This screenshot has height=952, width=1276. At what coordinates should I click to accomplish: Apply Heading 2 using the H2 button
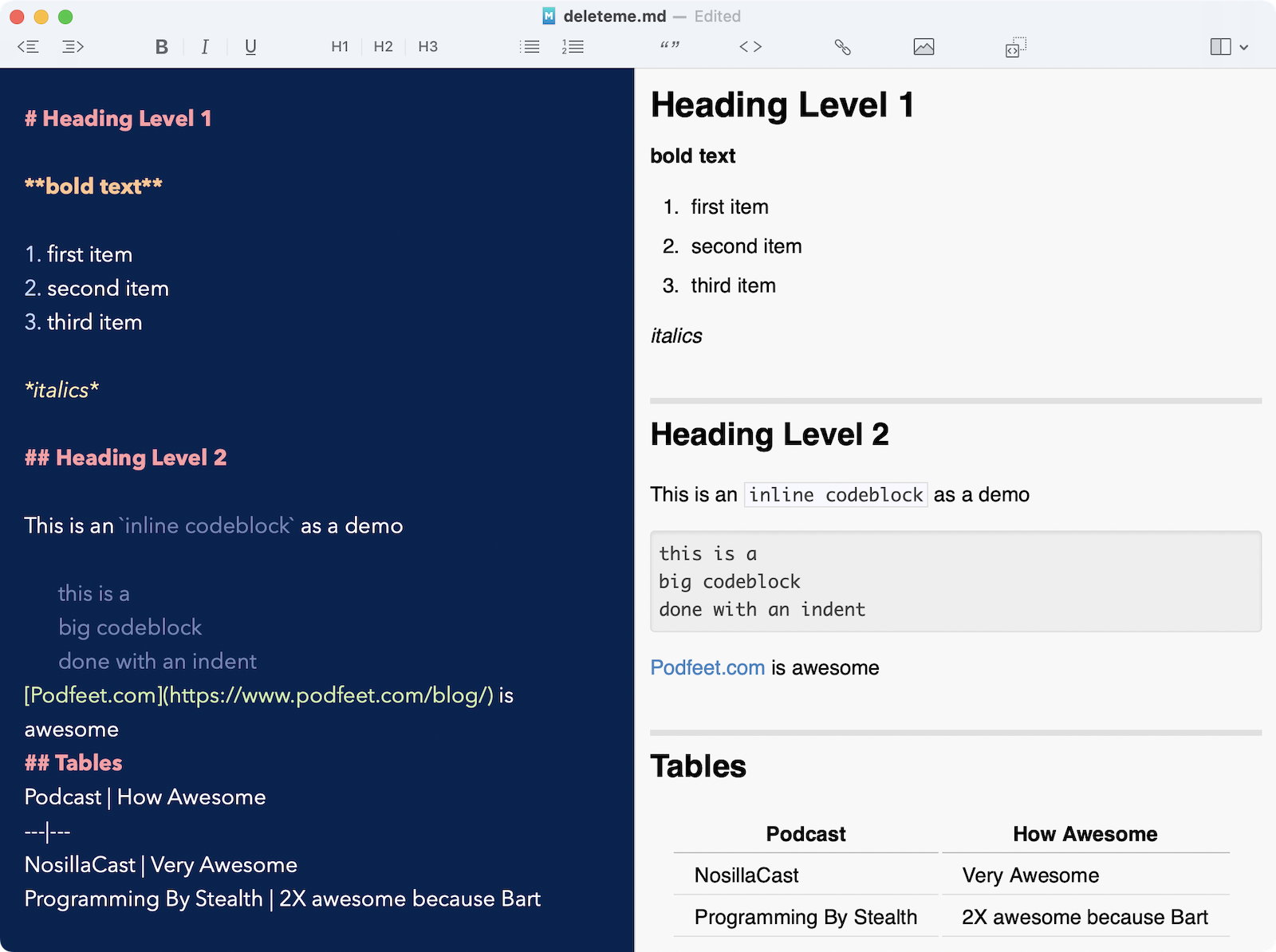click(x=383, y=47)
